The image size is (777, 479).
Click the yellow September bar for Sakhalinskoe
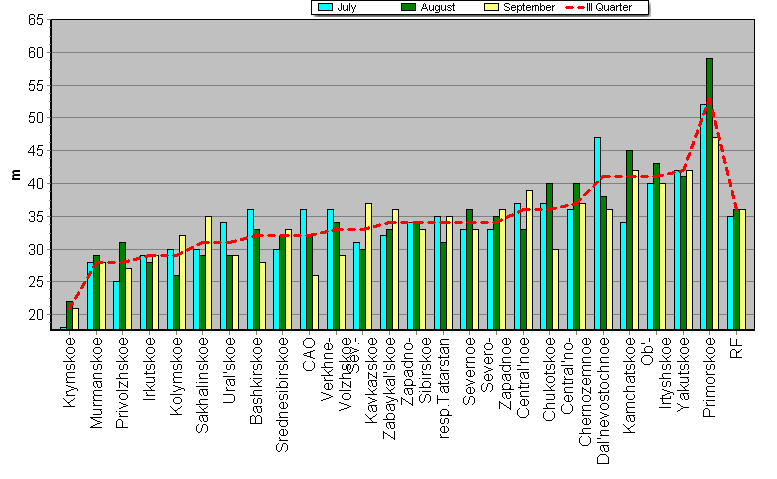209,273
